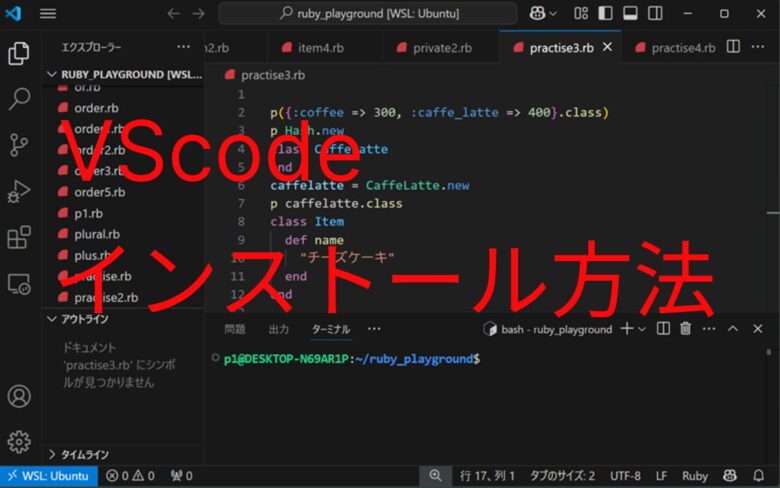
Task: Click the command center search field
Action: (368, 13)
